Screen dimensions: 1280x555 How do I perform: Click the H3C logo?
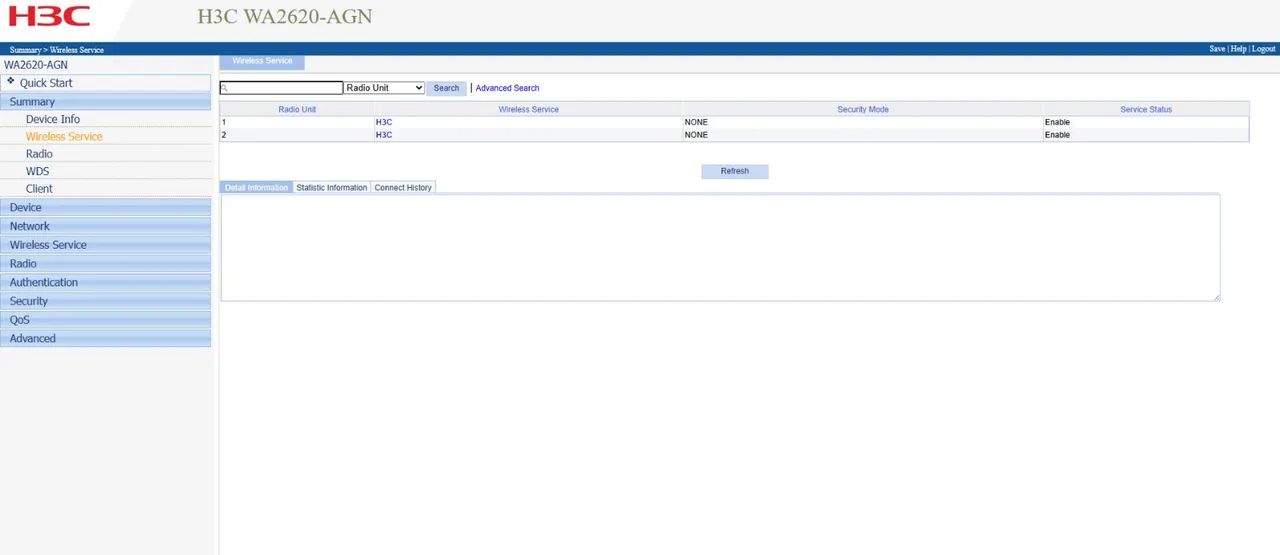49,16
